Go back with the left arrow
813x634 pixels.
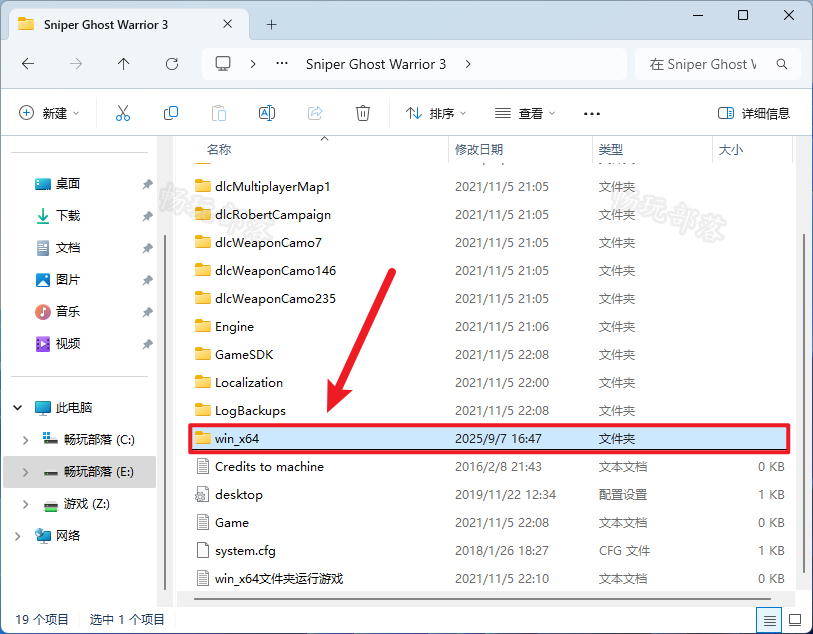(28, 64)
